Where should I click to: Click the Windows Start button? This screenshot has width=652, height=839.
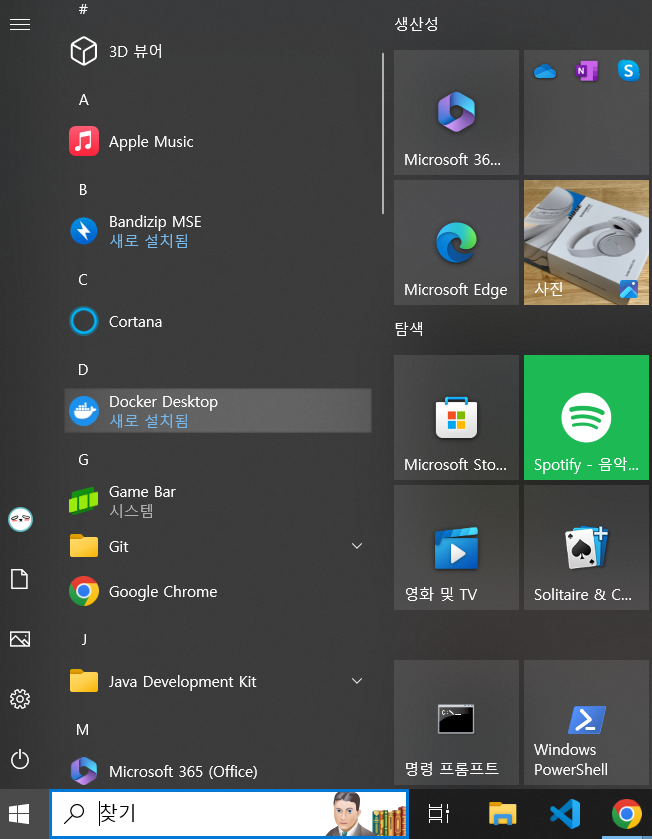[19, 814]
